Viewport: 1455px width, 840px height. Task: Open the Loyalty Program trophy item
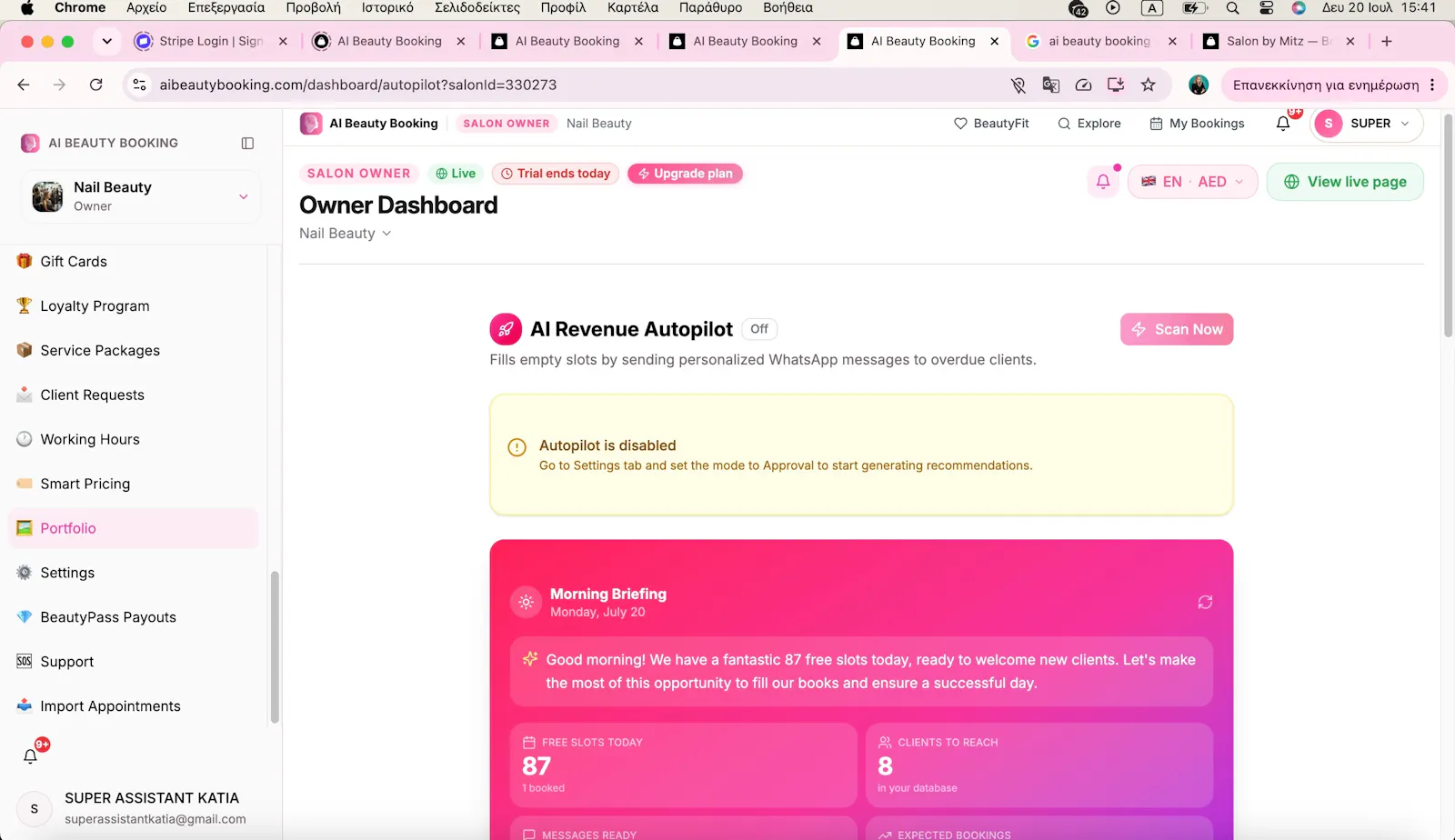click(x=134, y=306)
